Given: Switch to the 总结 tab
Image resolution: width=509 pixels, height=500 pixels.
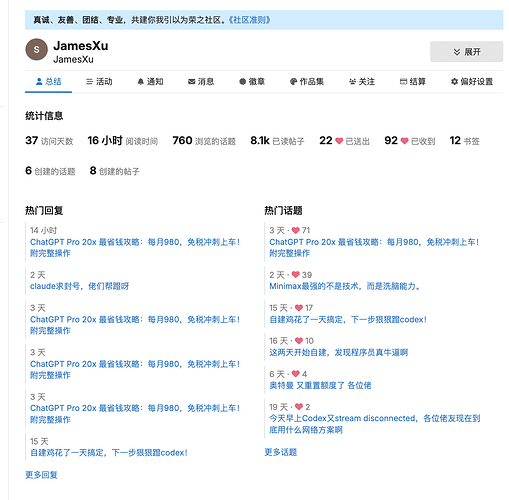Looking at the screenshot, I should tap(48, 82).
